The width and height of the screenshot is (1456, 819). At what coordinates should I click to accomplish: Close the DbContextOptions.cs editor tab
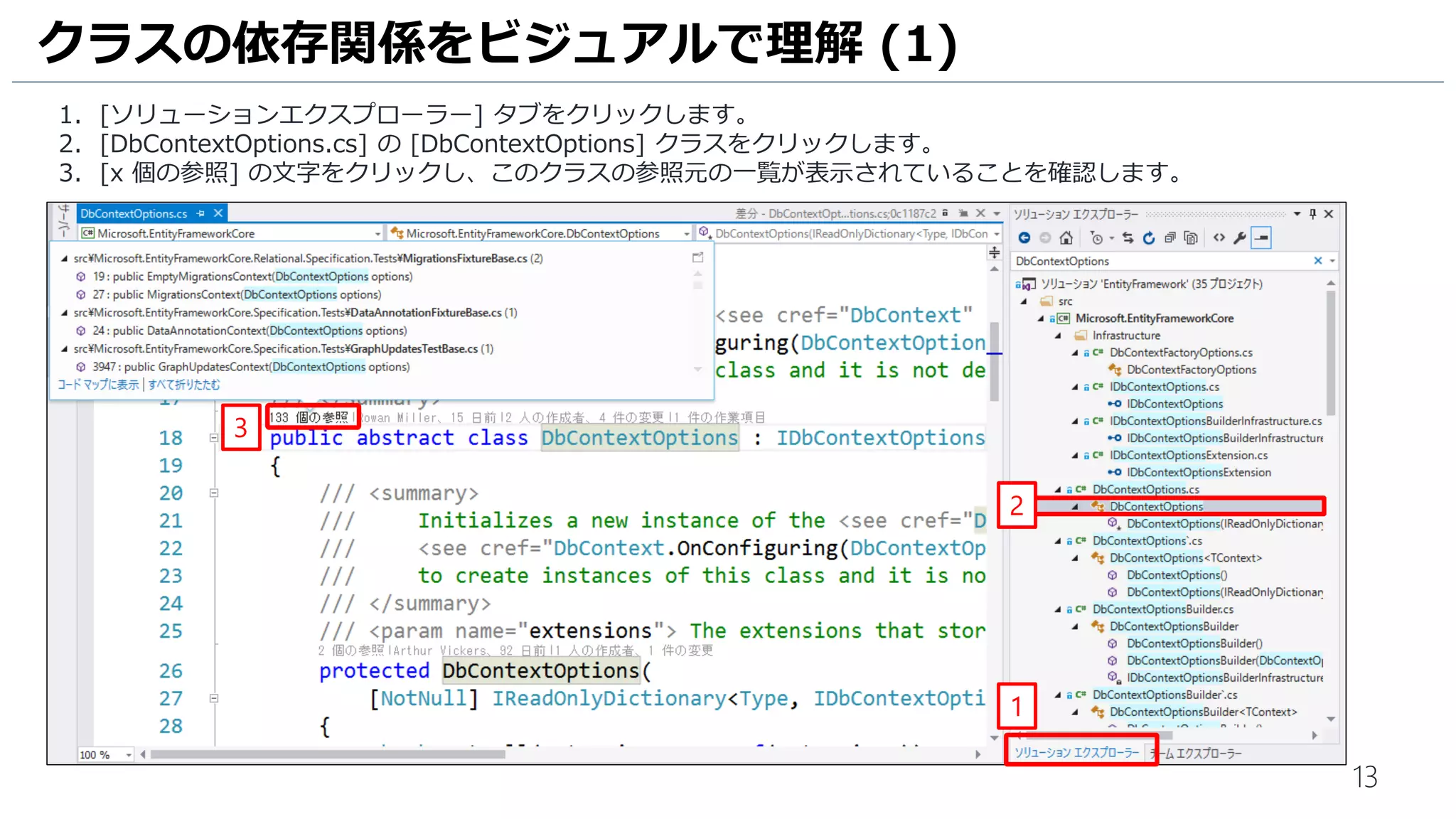click(219, 213)
